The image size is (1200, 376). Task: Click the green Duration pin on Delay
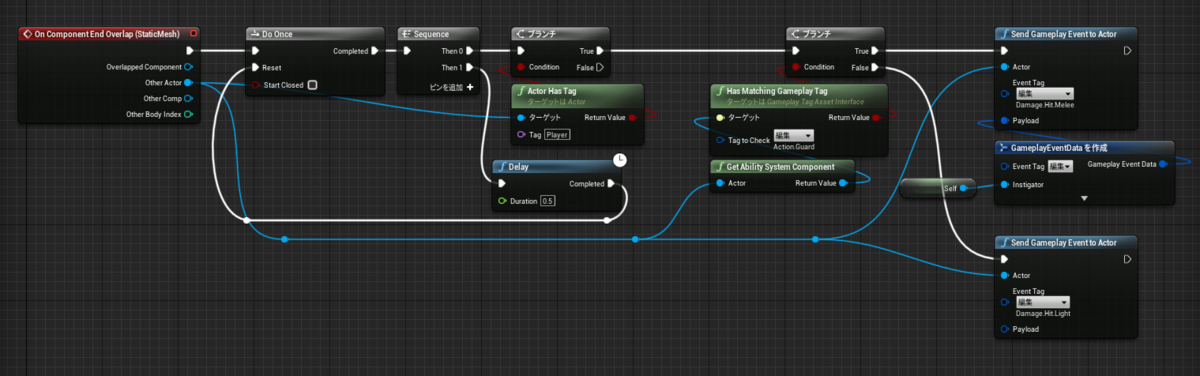click(x=501, y=201)
